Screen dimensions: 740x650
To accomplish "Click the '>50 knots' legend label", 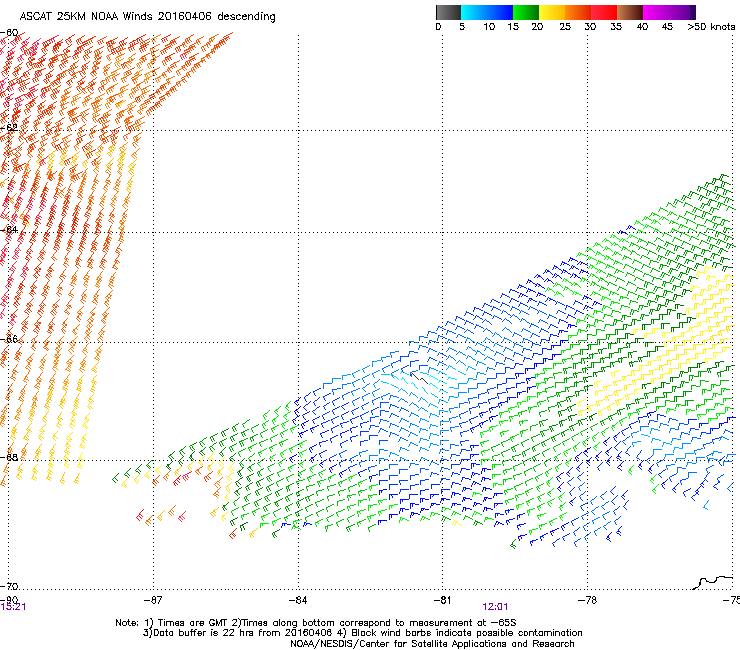I will point(711,27).
